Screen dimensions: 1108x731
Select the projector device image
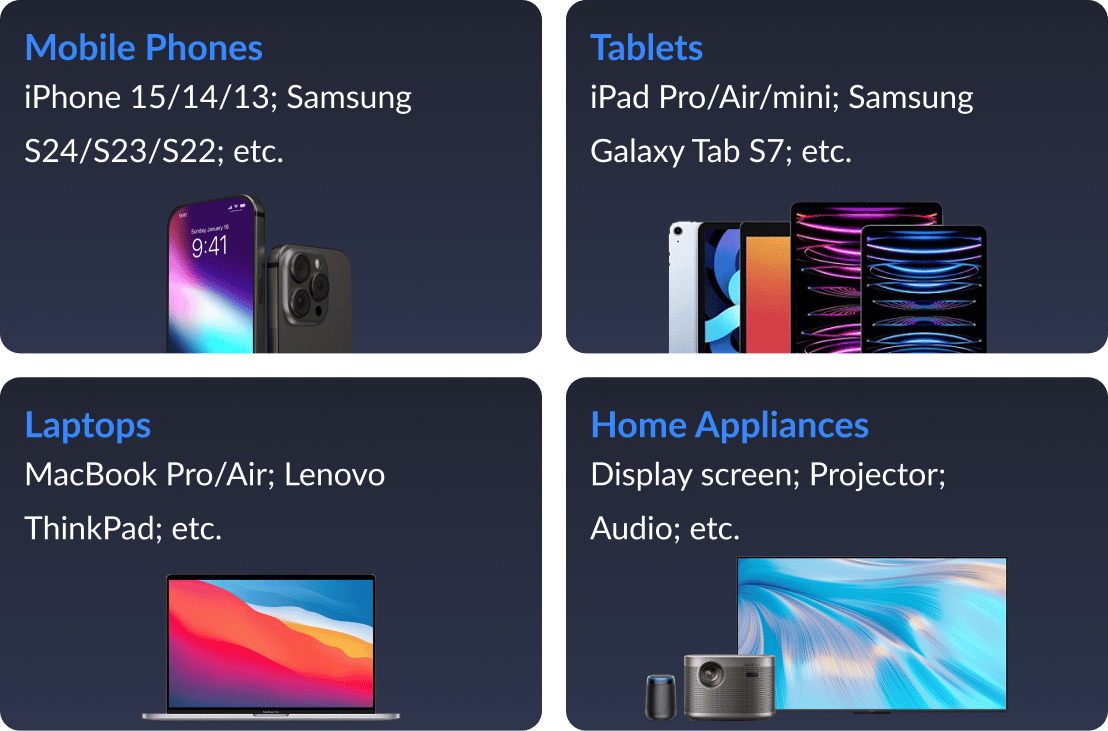[729, 686]
